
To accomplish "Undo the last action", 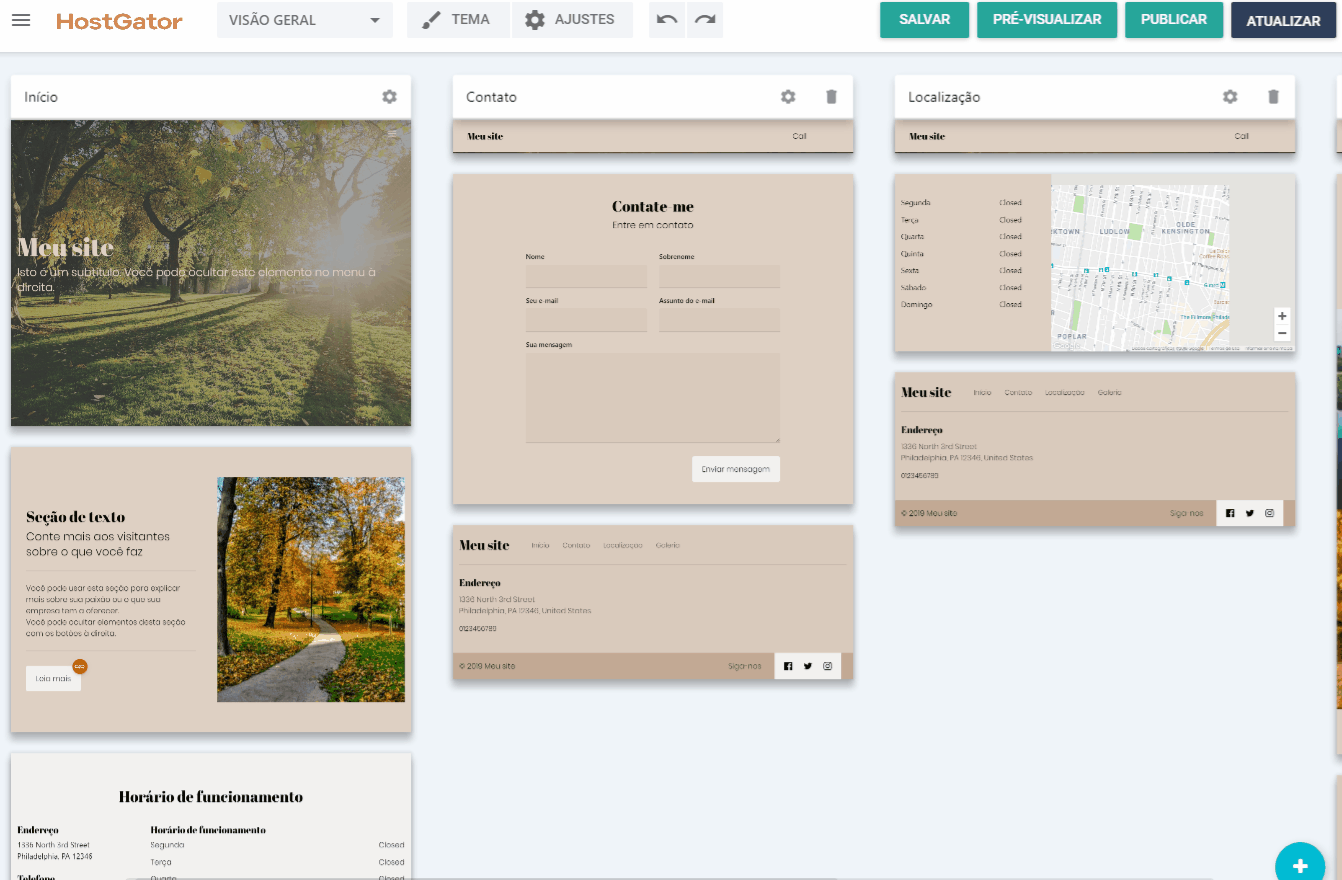I will click(x=667, y=20).
